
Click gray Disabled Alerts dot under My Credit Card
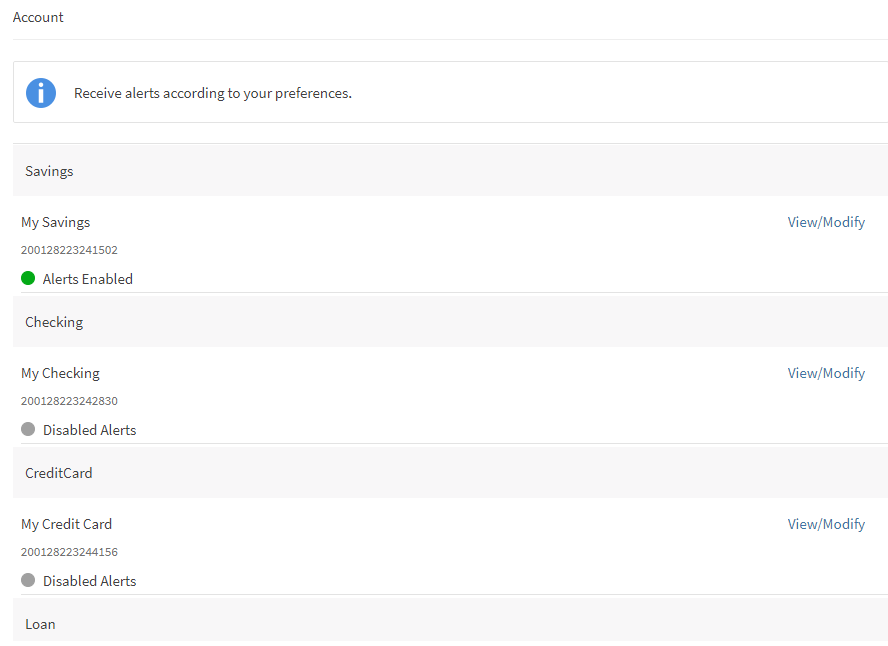pos(28,580)
